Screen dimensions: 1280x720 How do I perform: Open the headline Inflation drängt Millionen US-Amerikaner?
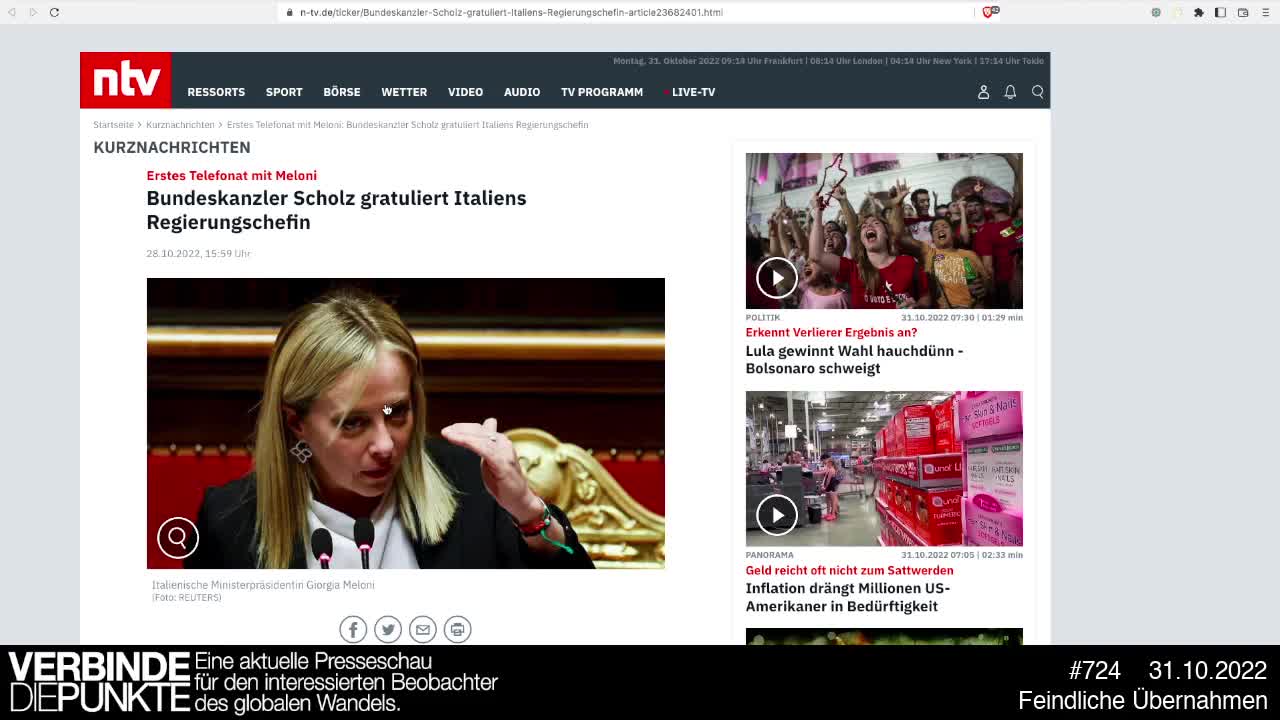pyautogui.click(x=848, y=597)
